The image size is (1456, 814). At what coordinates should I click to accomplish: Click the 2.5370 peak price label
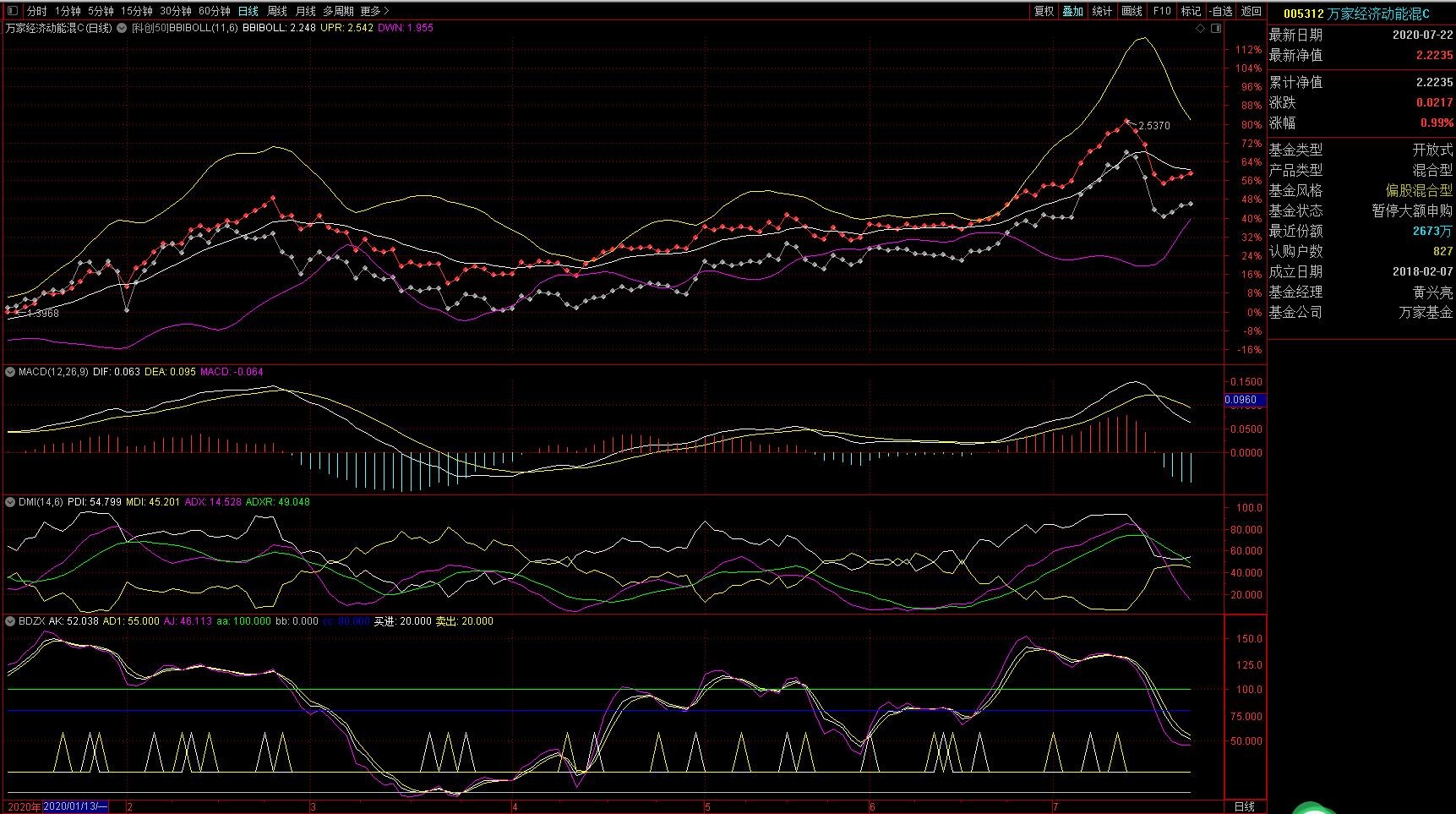tap(1154, 126)
